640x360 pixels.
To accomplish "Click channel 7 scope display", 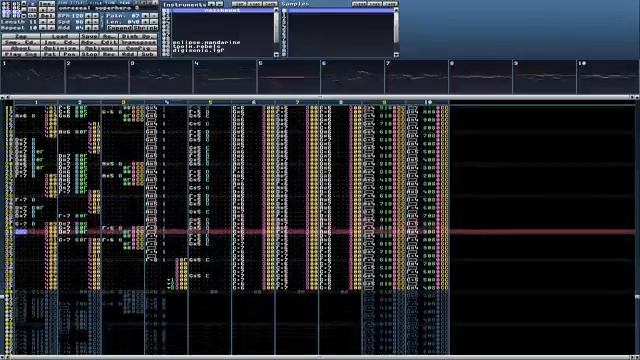I will [x=417, y=77].
